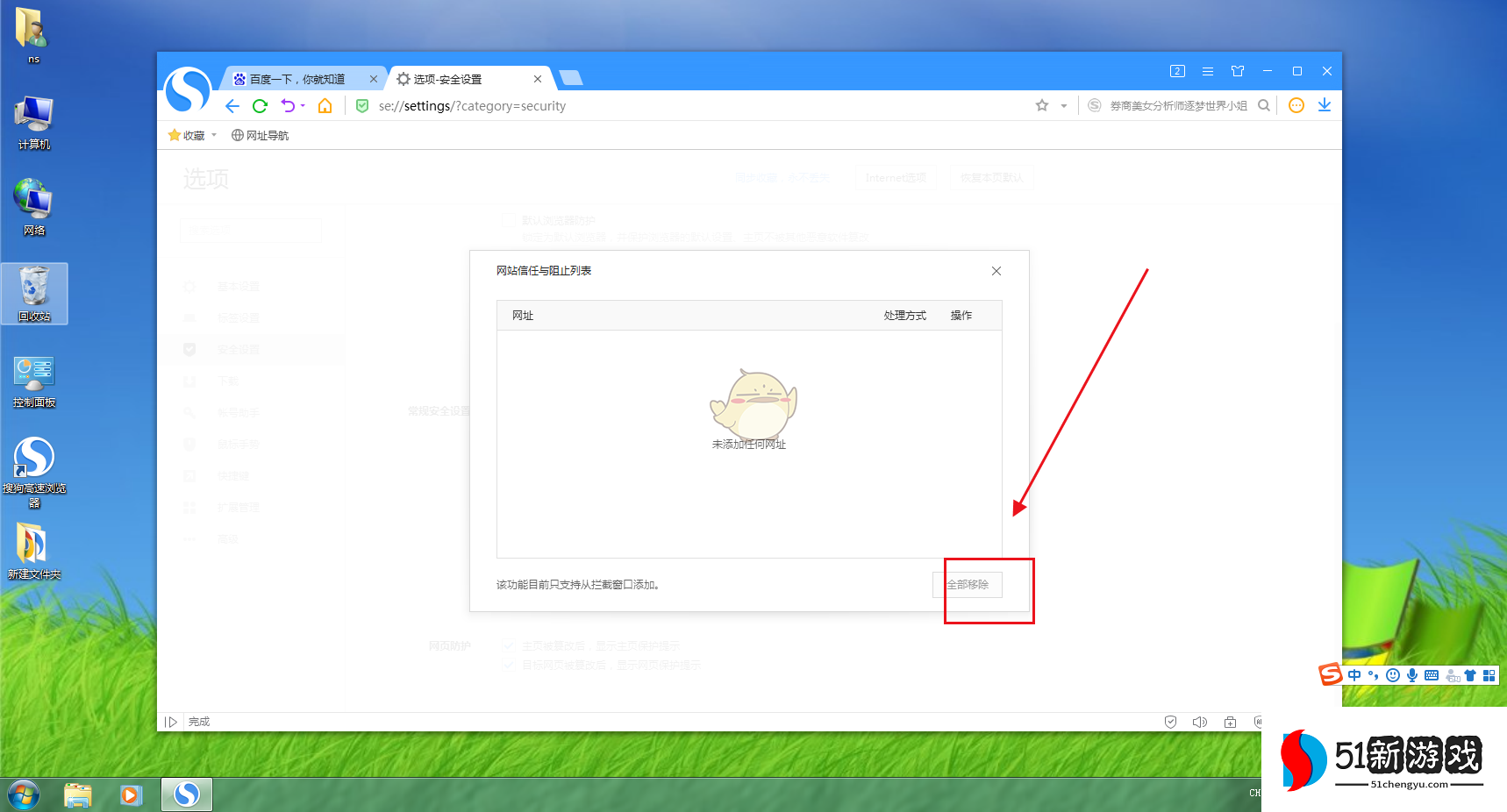Screen dimensions: 1507x812
Task: Open Internet选项 at the top right
Action: (896, 177)
